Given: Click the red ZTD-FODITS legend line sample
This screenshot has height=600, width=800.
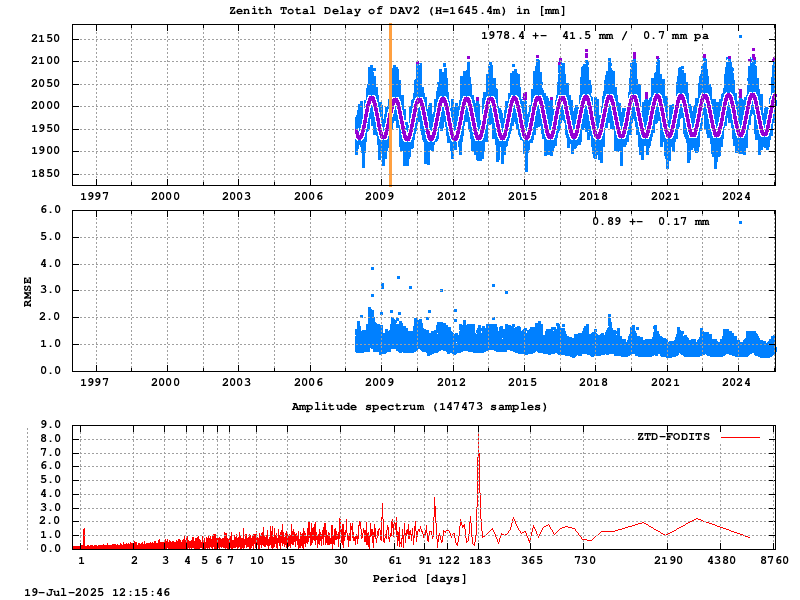Looking at the screenshot, I should click(740, 437).
